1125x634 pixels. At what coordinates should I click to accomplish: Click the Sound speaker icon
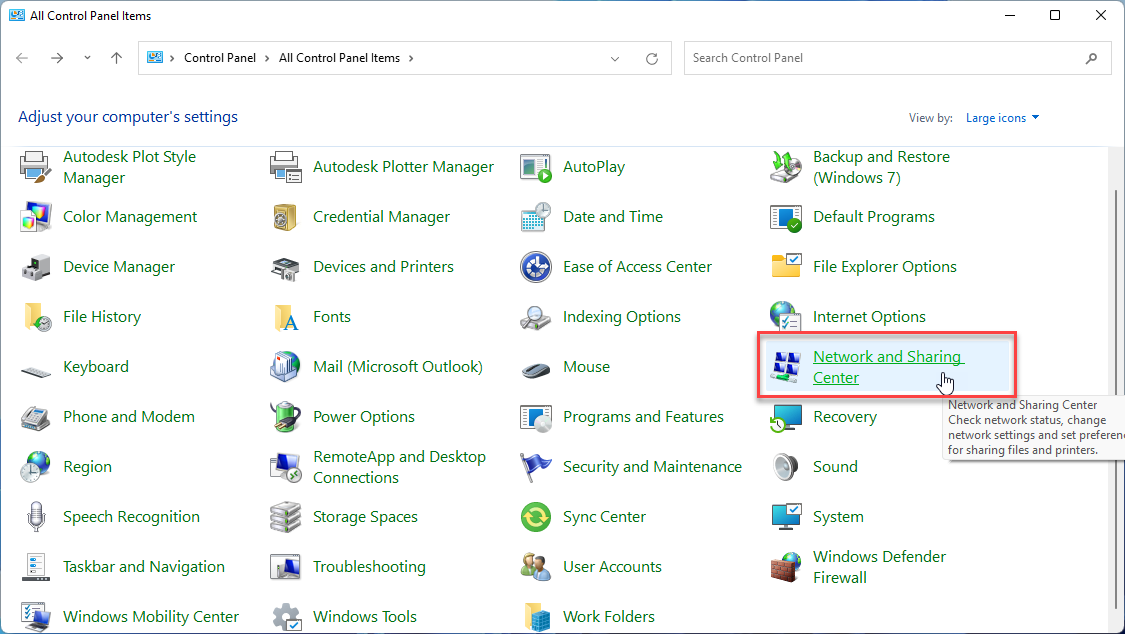coord(786,467)
